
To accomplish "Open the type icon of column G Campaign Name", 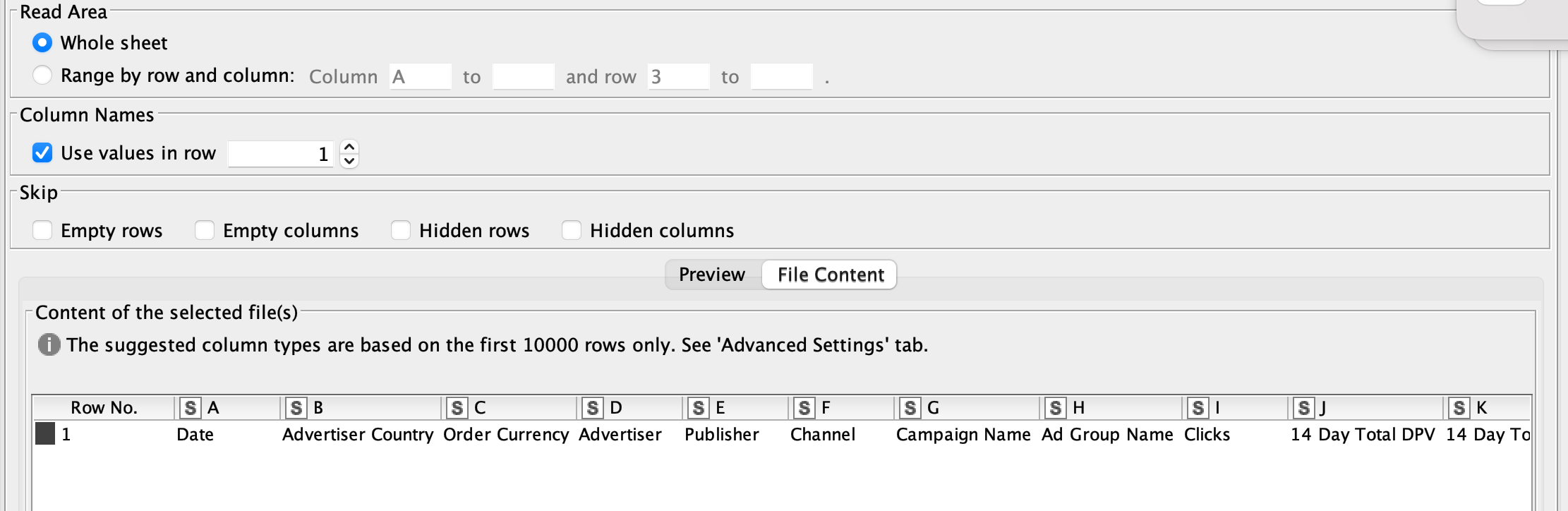I will pyautogui.click(x=912, y=407).
